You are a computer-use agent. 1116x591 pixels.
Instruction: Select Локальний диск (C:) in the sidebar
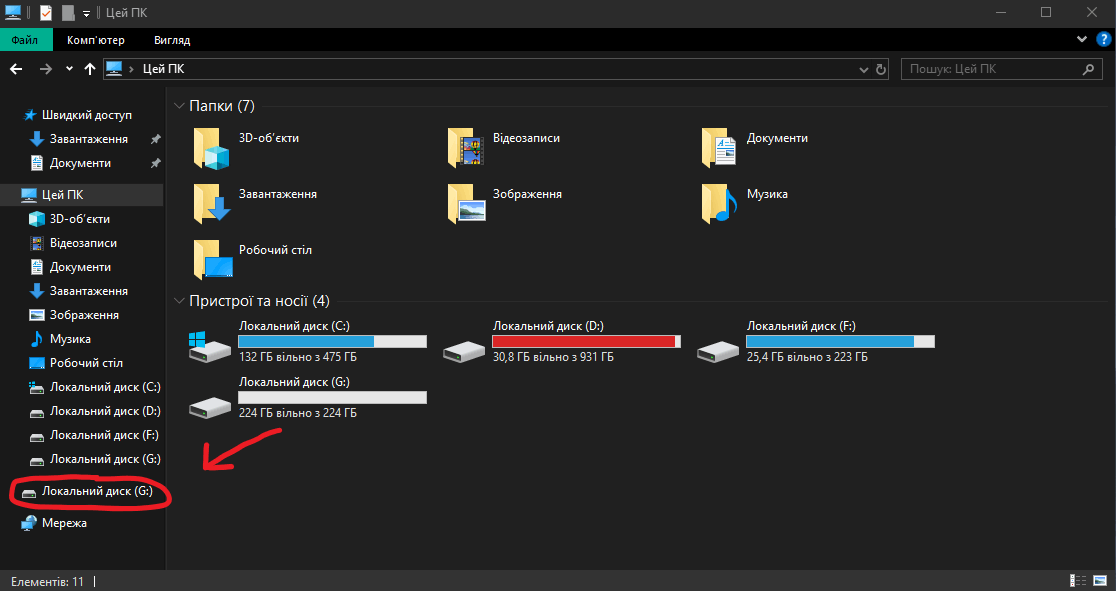[105, 387]
